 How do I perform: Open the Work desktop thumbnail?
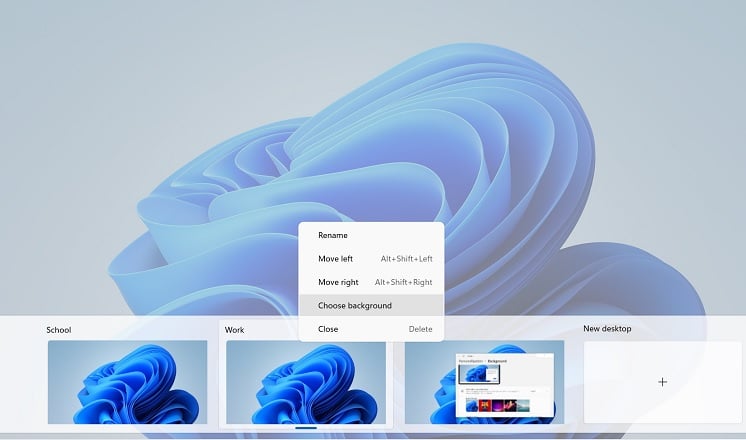(x=306, y=382)
